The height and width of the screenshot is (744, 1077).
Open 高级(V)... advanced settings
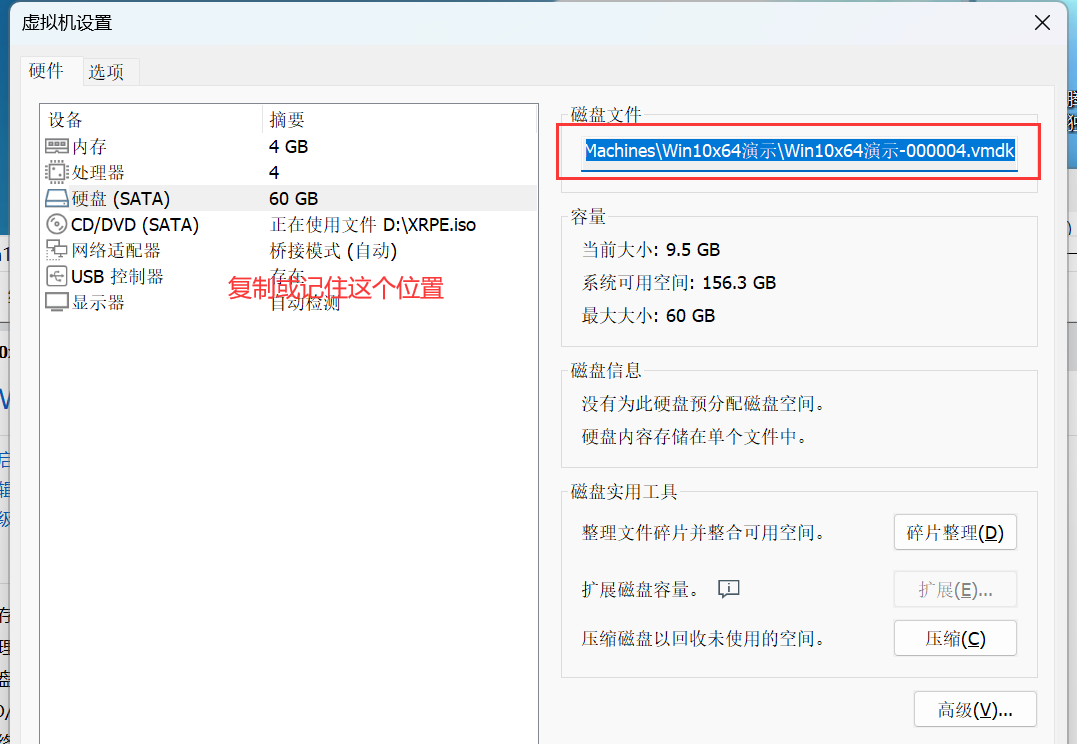coord(975,710)
